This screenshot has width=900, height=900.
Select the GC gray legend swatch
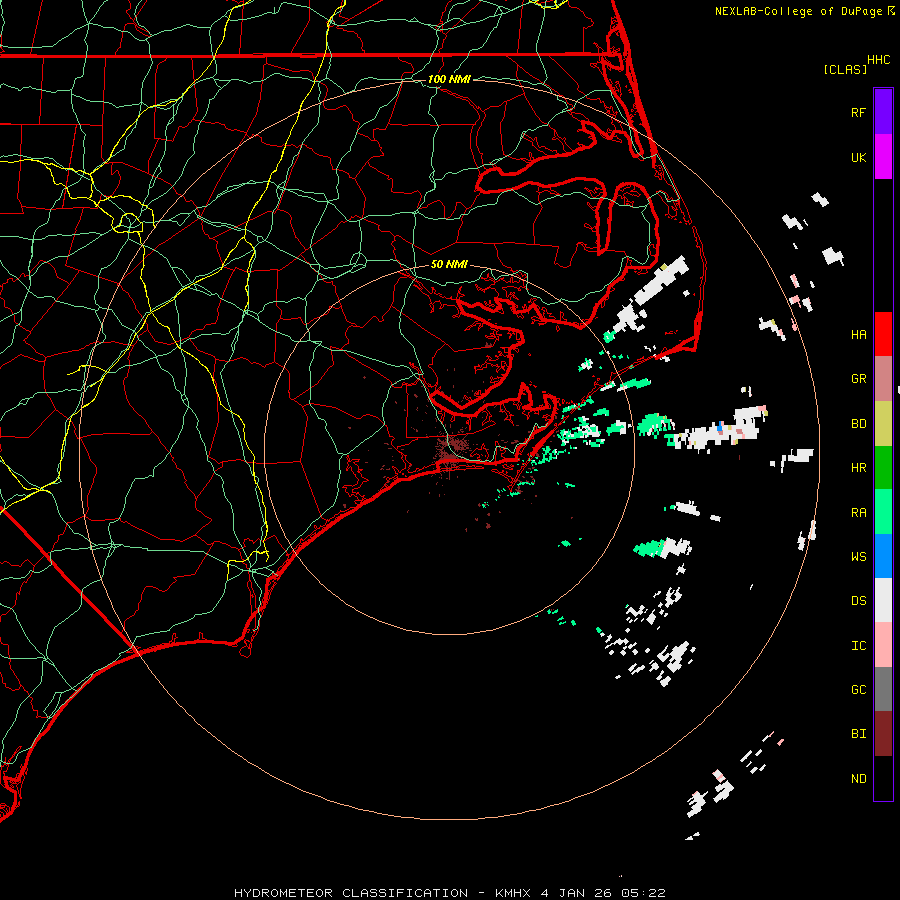coord(883,689)
